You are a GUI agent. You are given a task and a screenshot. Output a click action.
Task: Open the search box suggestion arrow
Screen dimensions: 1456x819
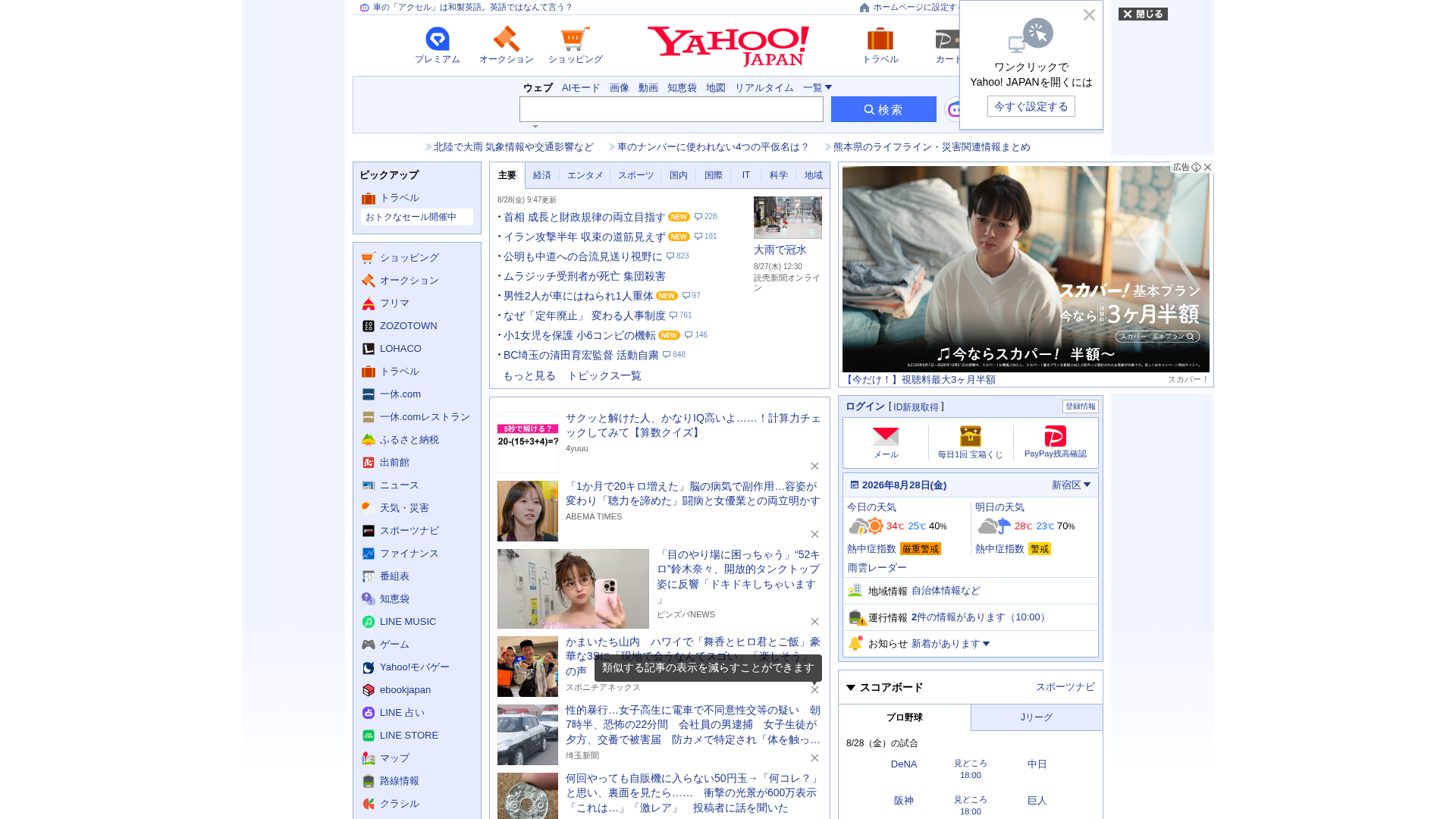tap(535, 127)
